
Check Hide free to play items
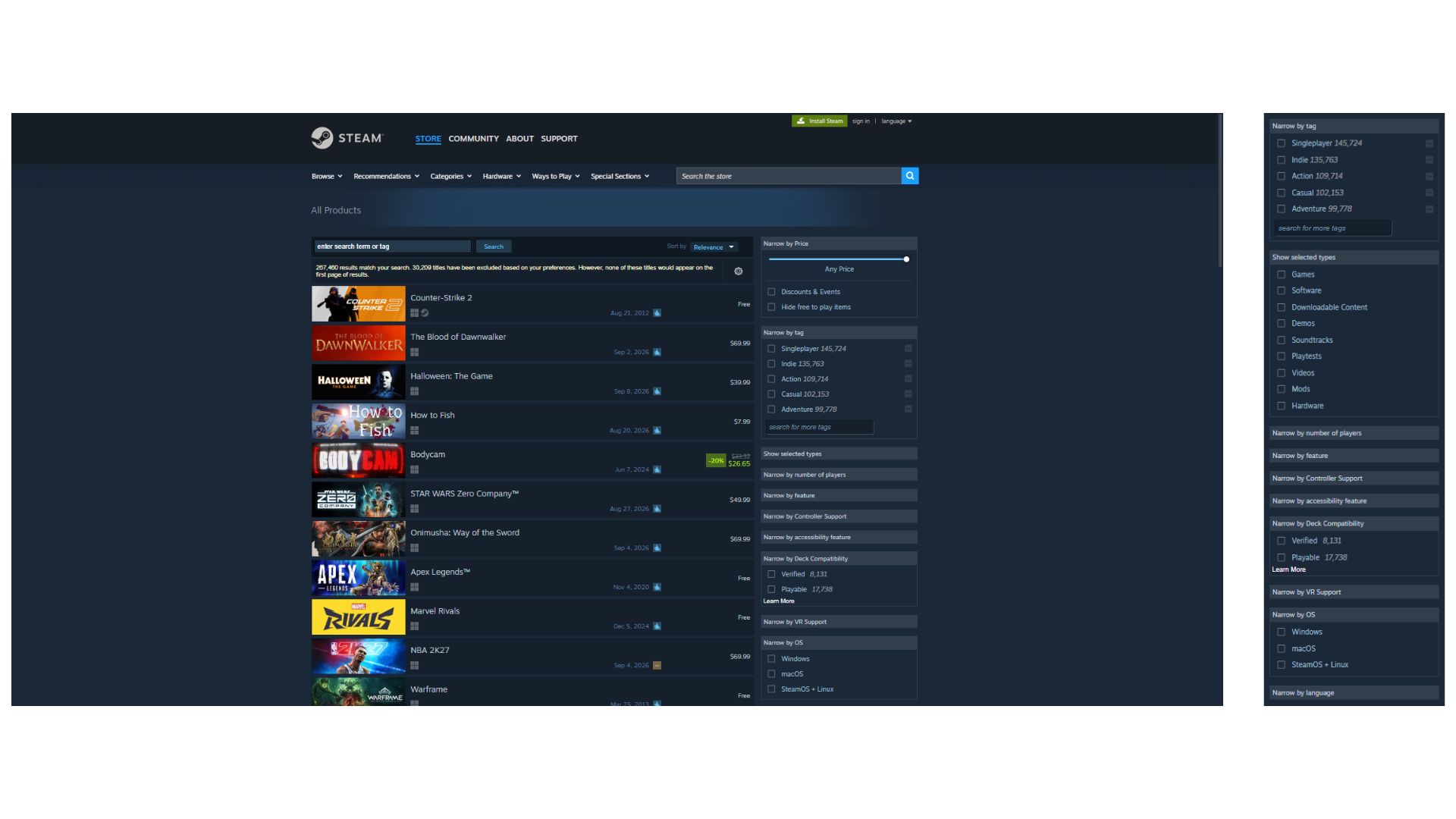click(771, 307)
